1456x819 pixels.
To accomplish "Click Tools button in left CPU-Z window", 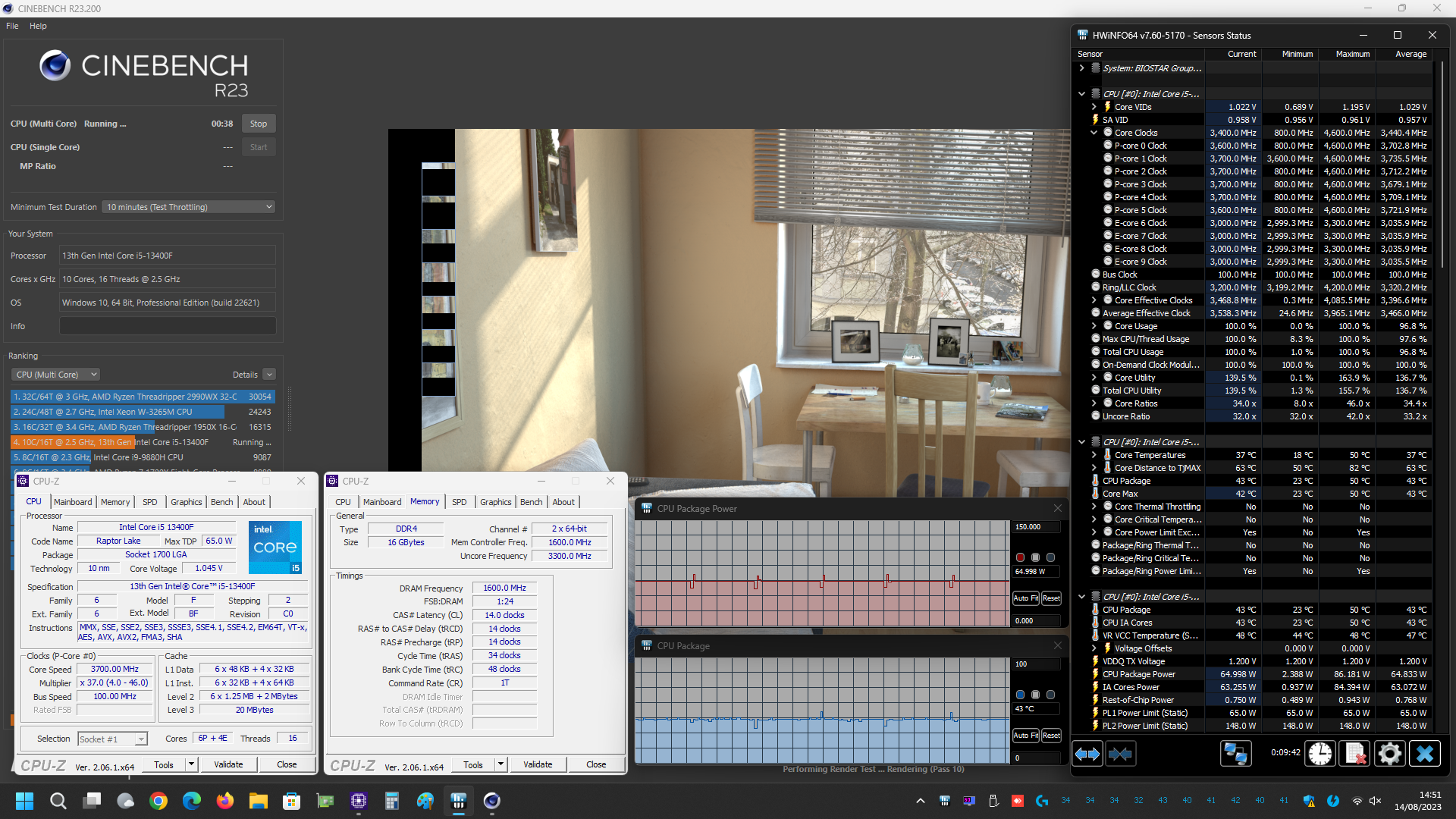I will tap(164, 764).
